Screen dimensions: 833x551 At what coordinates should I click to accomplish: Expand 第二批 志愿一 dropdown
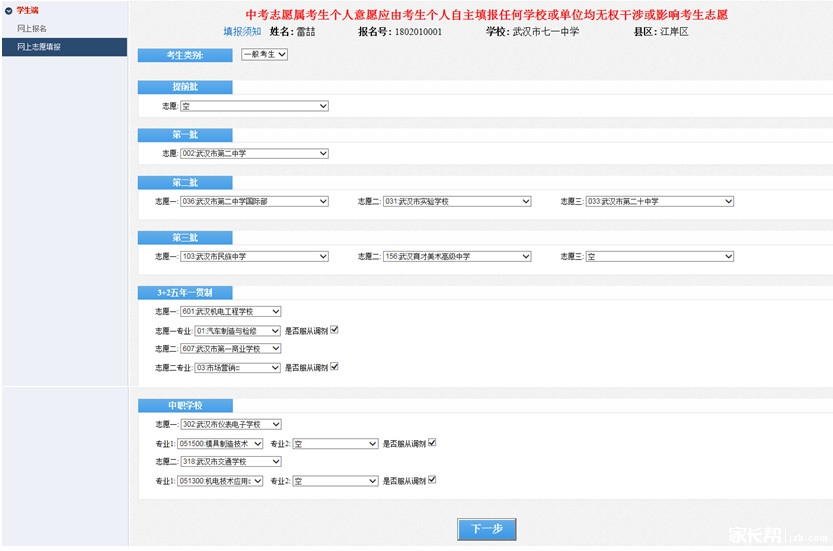(x=254, y=202)
